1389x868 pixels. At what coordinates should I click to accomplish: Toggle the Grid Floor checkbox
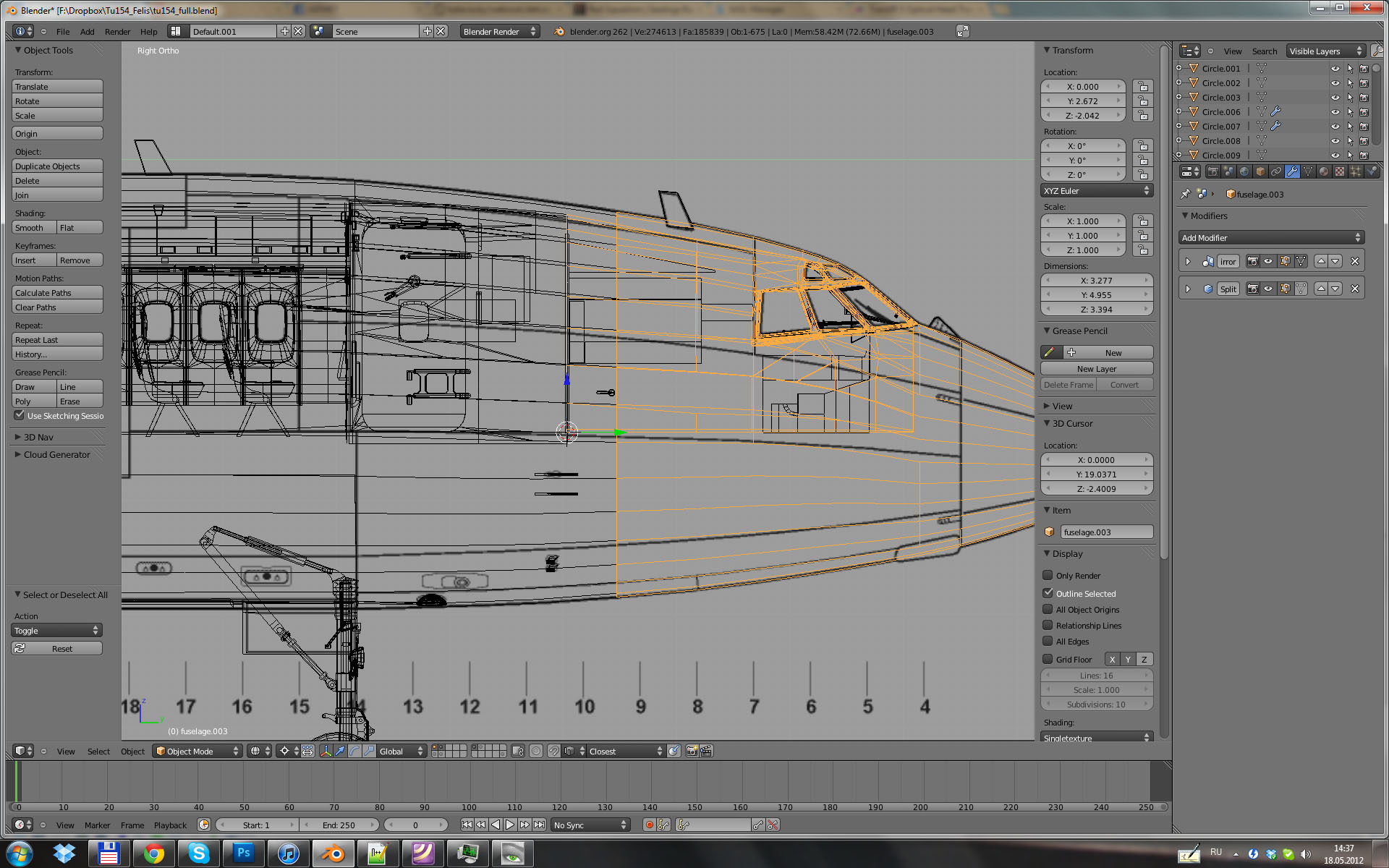1048,659
